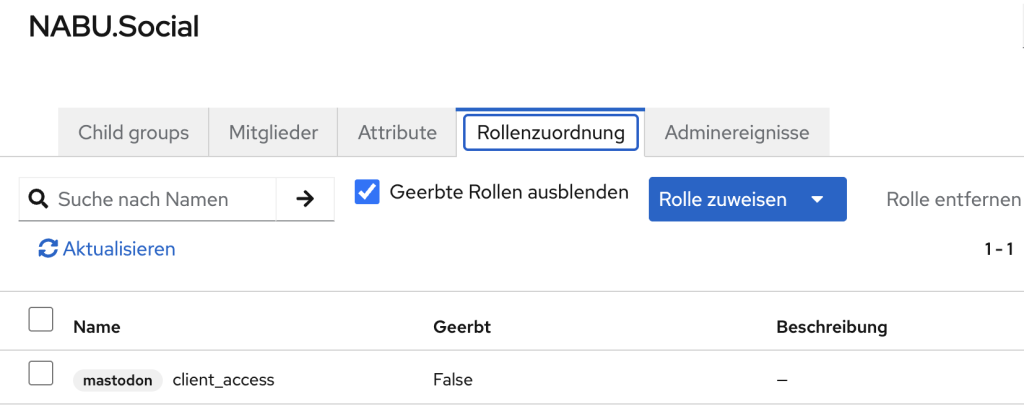This screenshot has width=1024, height=412.
Task: Switch to the Child groups tab
Action: pyautogui.click(x=133, y=132)
